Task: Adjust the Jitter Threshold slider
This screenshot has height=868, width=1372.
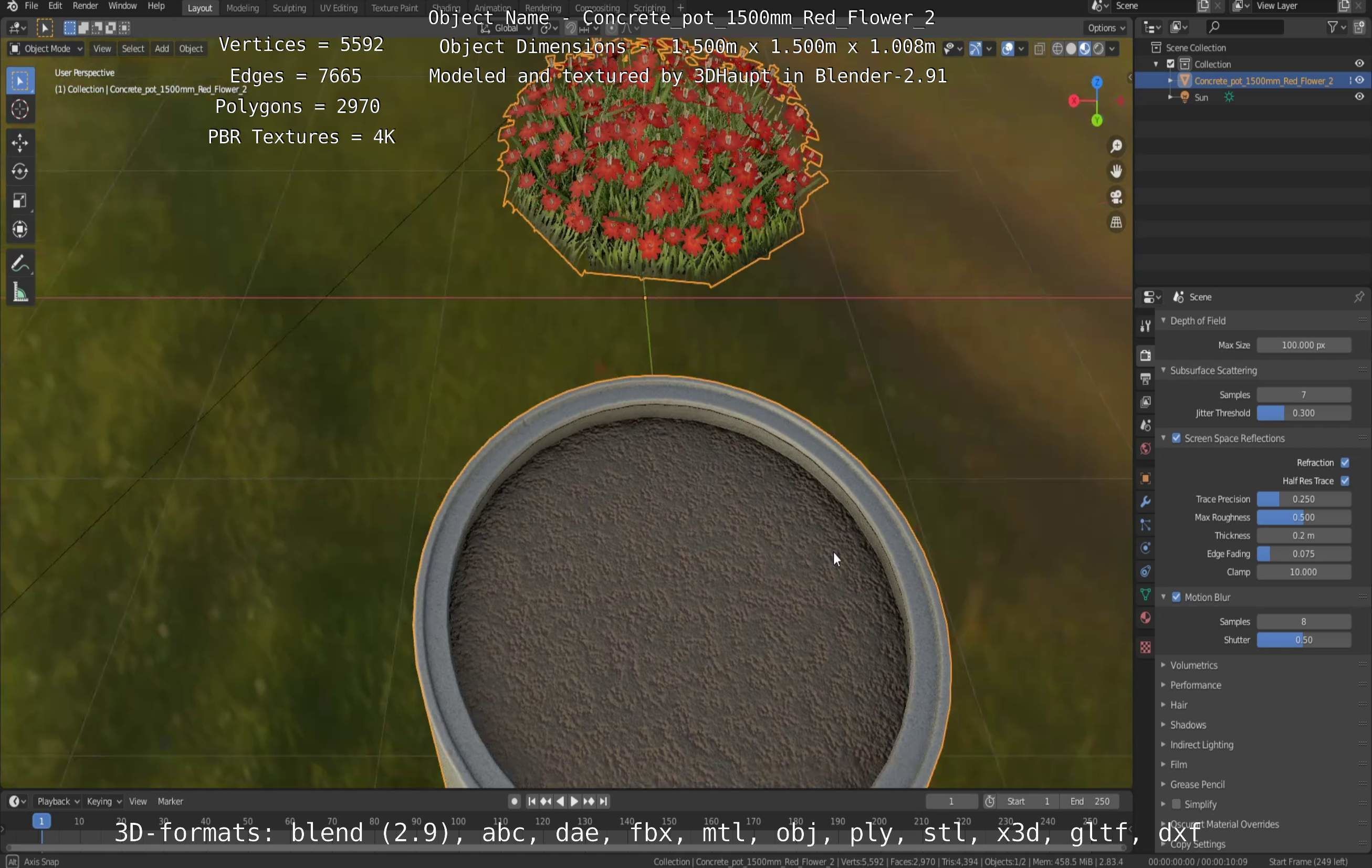Action: click(1304, 413)
